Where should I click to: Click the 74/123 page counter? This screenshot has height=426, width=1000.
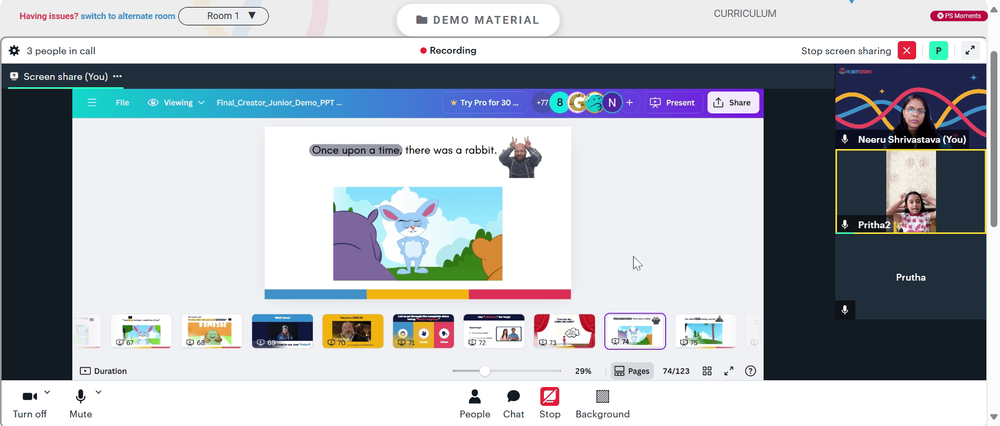[x=676, y=371]
